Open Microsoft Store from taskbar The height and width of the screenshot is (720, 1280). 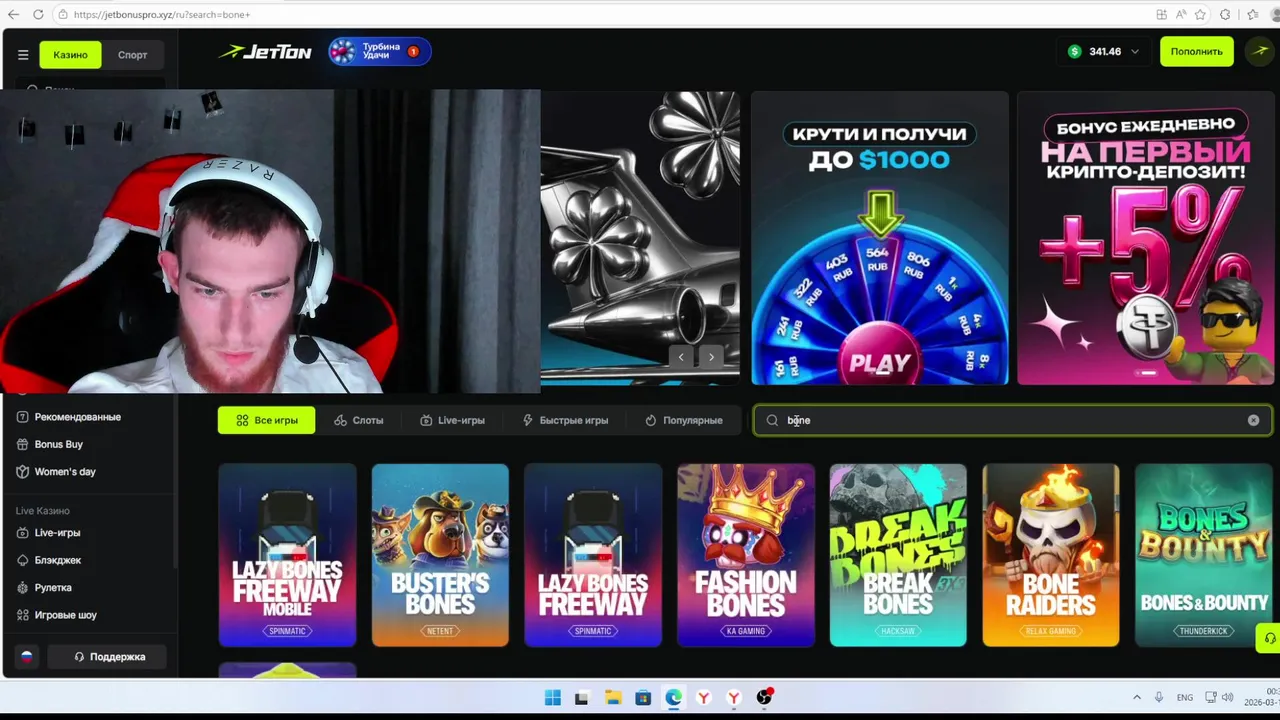(643, 698)
